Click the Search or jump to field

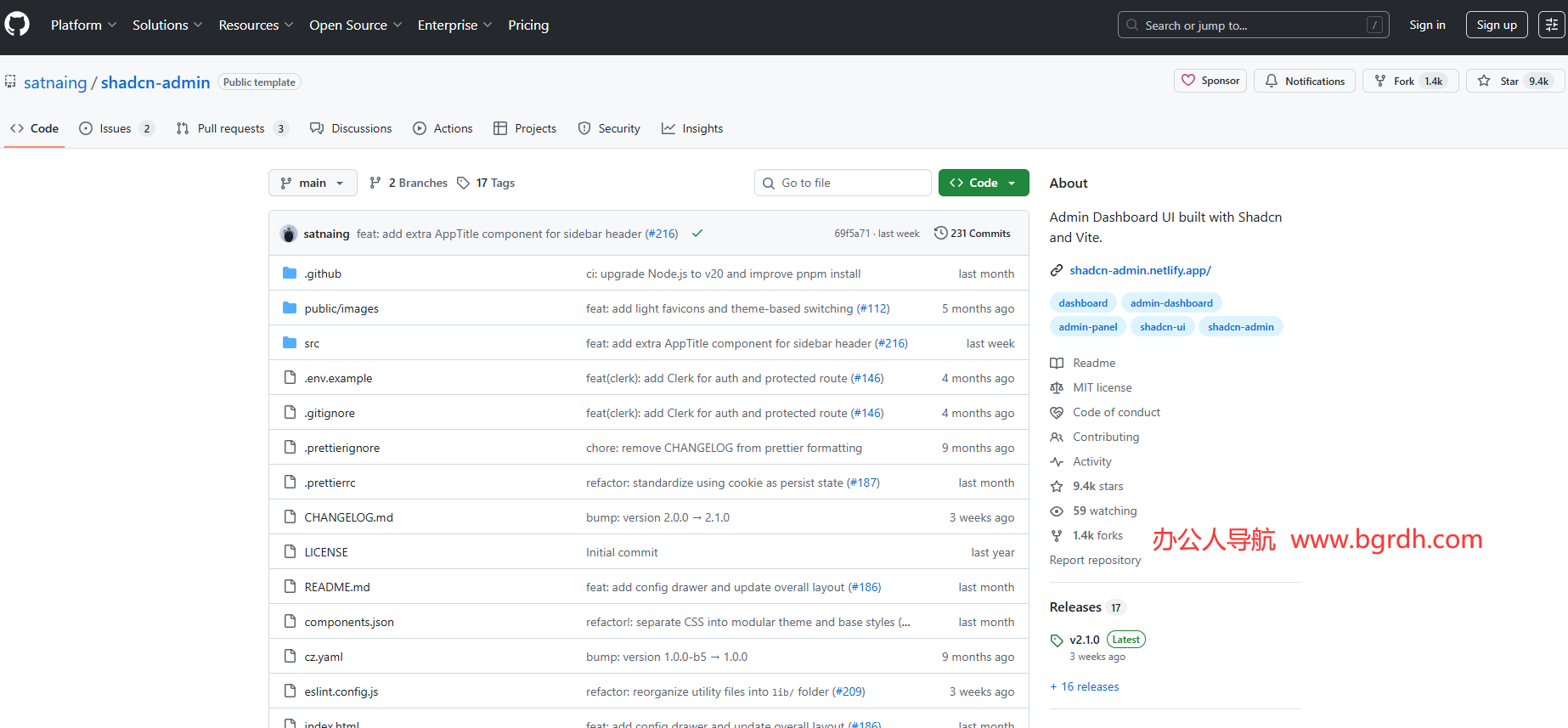click(x=1253, y=25)
